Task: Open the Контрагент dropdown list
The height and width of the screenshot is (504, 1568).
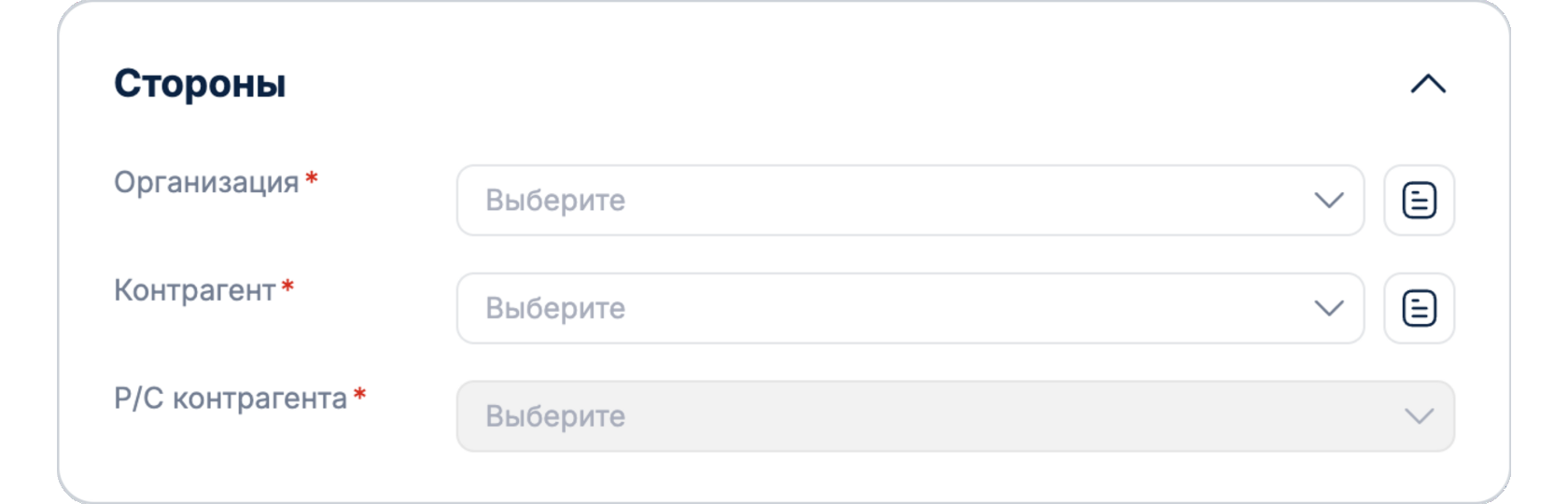Action: click(909, 308)
